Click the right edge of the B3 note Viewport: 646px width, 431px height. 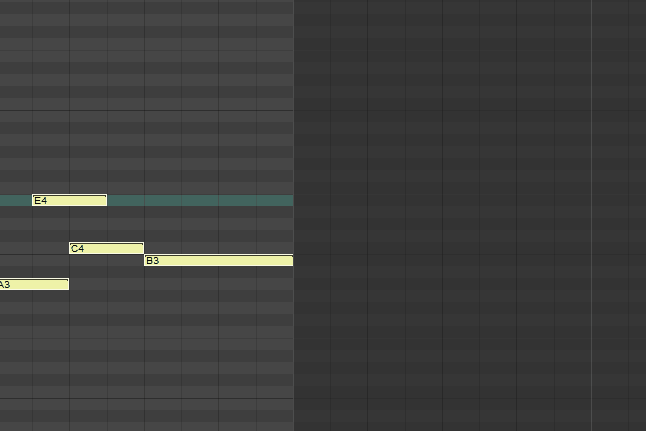pos(292,260)
